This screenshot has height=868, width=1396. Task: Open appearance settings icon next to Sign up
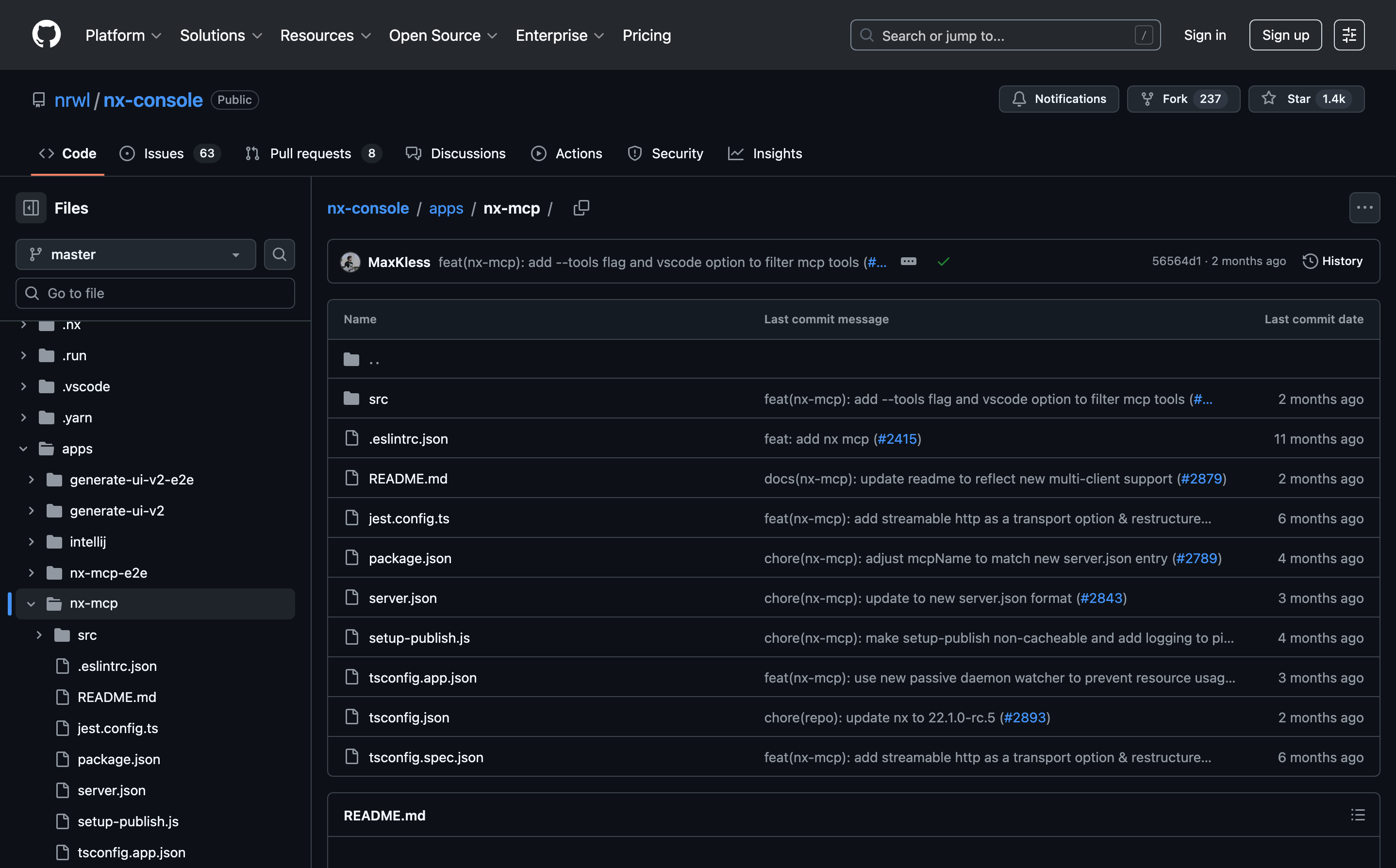coord(1348,35)
